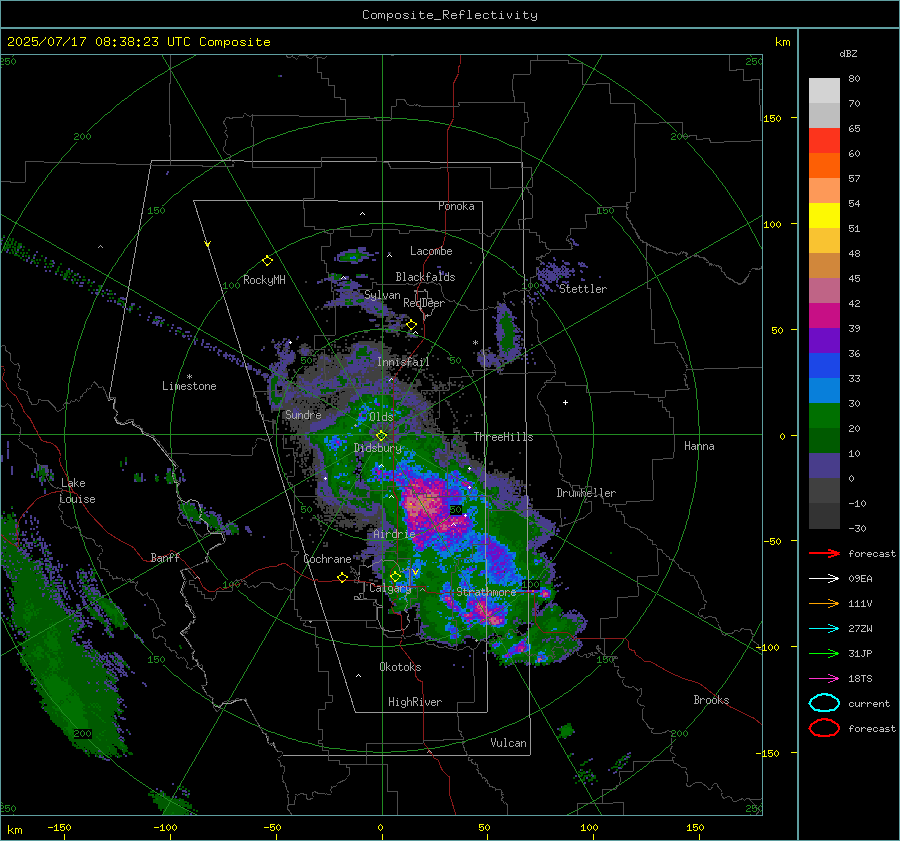The height and width of the screenshot is (841, 900).
Task: Click the green 20-30 dBZ swatch
Action: point(824,415)
